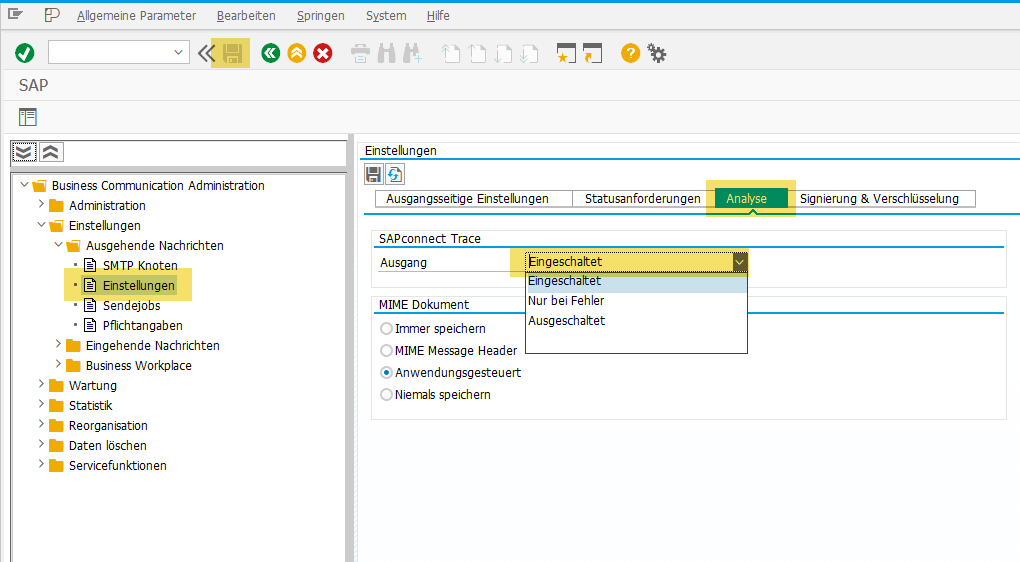Switch to Statusanforderungen tab
Screen dimensions: 1020x562
click(642, 198)
